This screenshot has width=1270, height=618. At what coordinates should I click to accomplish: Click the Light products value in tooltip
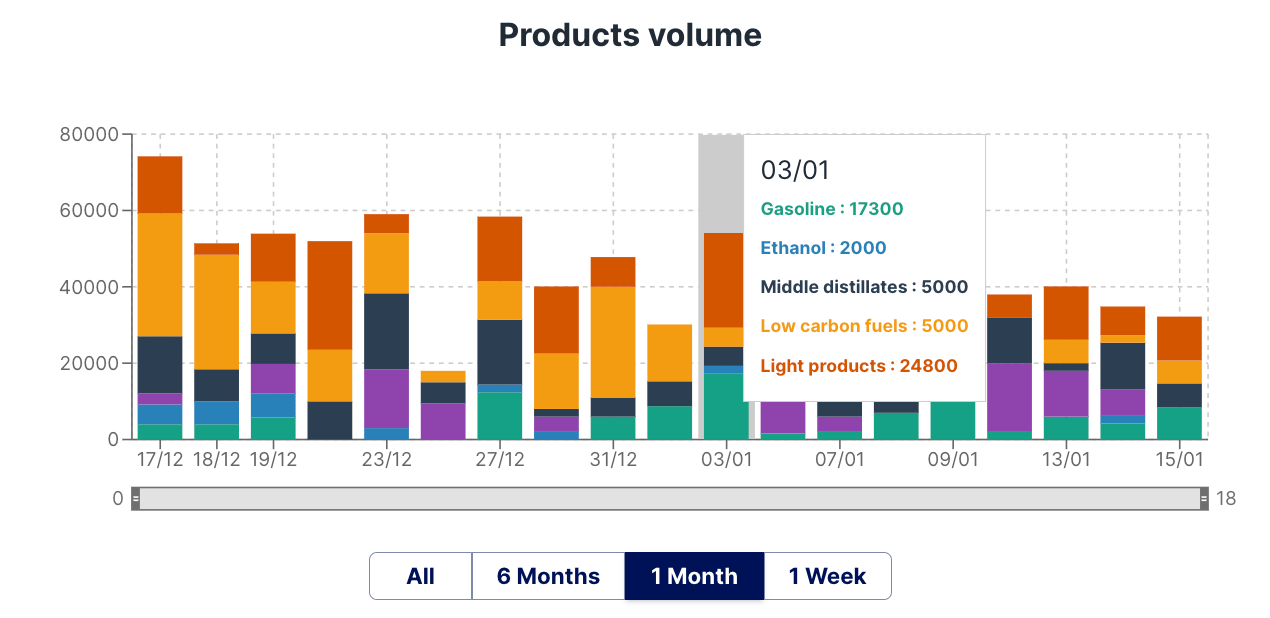click(859, 365)
